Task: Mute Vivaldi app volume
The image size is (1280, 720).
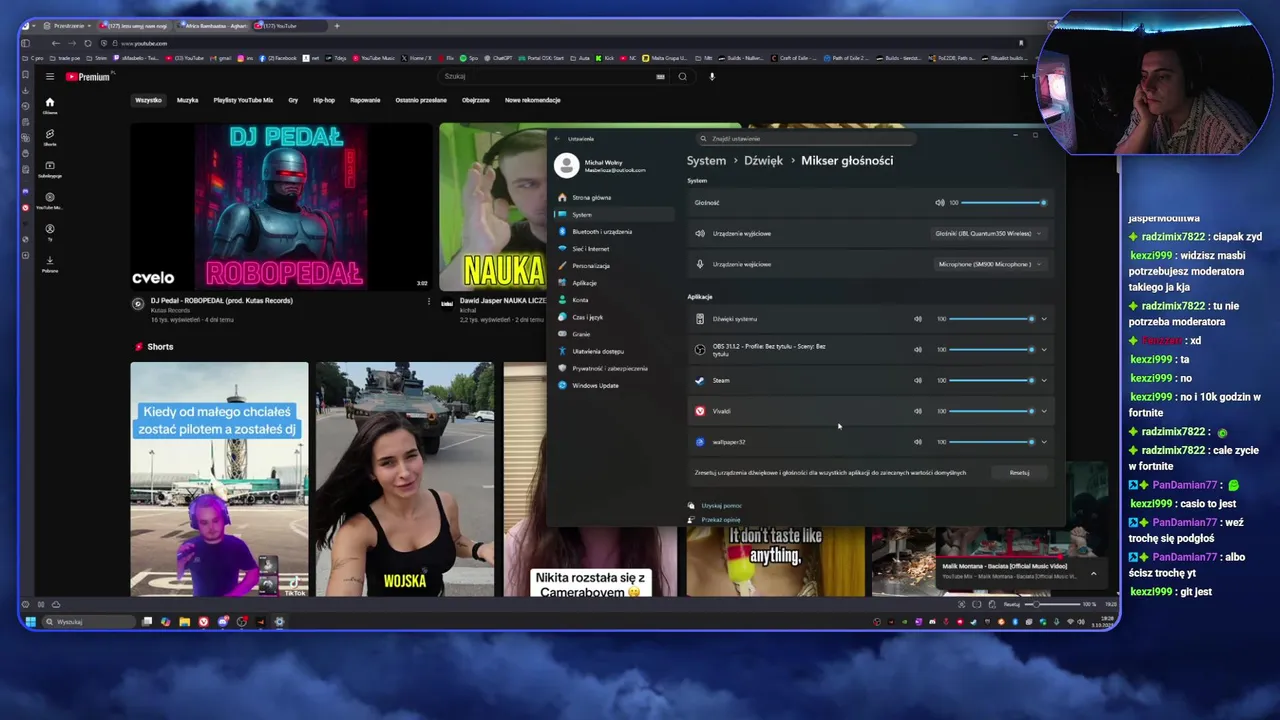Action: pyautogui.click(x=917, y=411)
